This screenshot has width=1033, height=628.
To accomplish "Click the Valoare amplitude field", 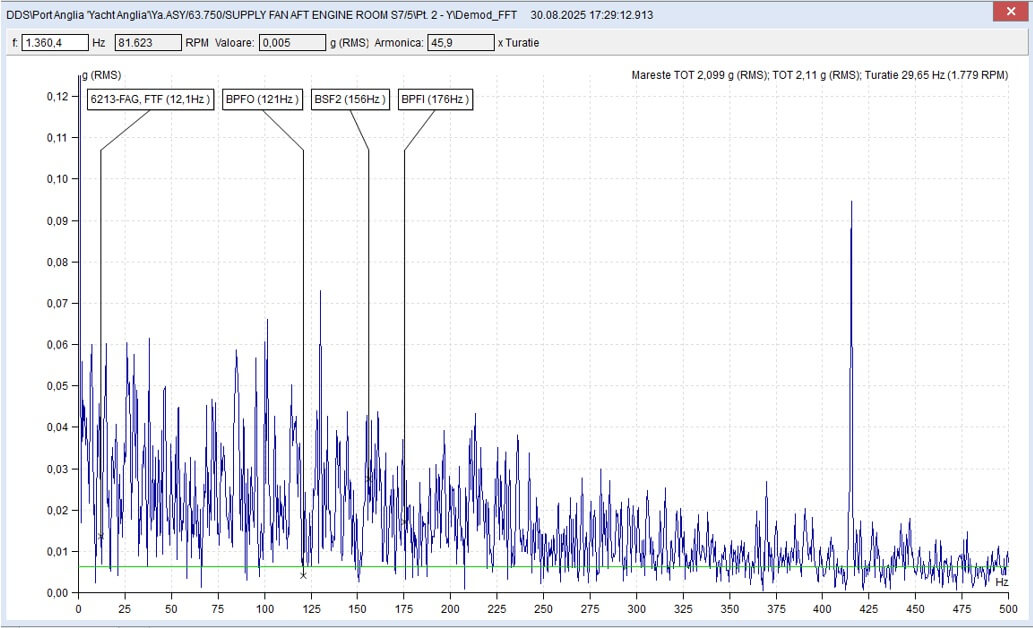I will [x=293, y=43].
